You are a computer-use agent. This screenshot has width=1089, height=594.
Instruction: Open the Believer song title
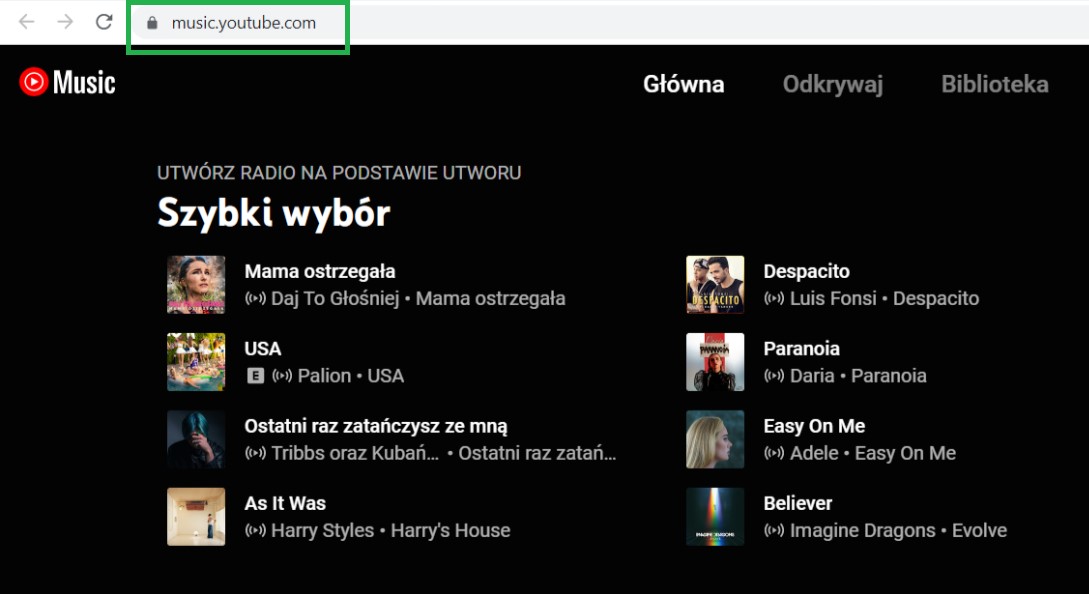coord(797,503)
